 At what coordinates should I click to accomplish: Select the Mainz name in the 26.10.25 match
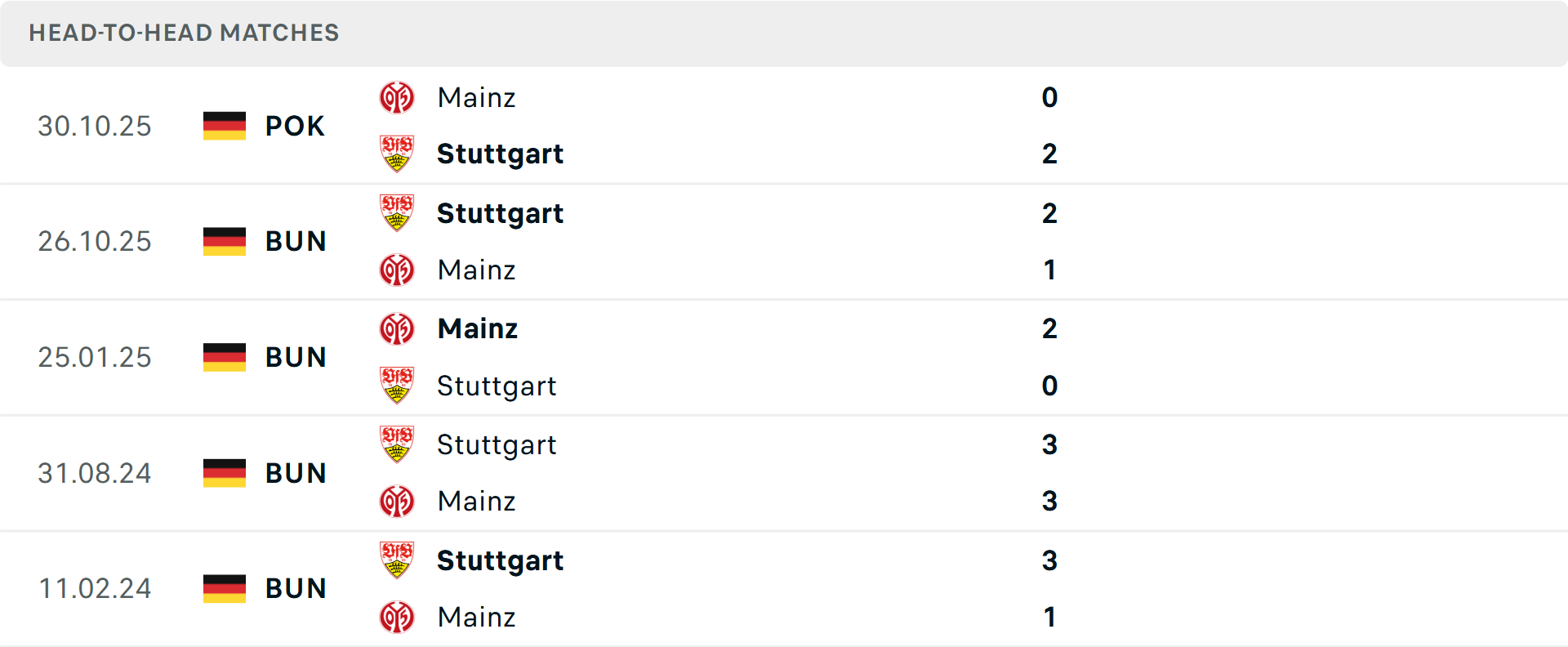pos(477,270)
